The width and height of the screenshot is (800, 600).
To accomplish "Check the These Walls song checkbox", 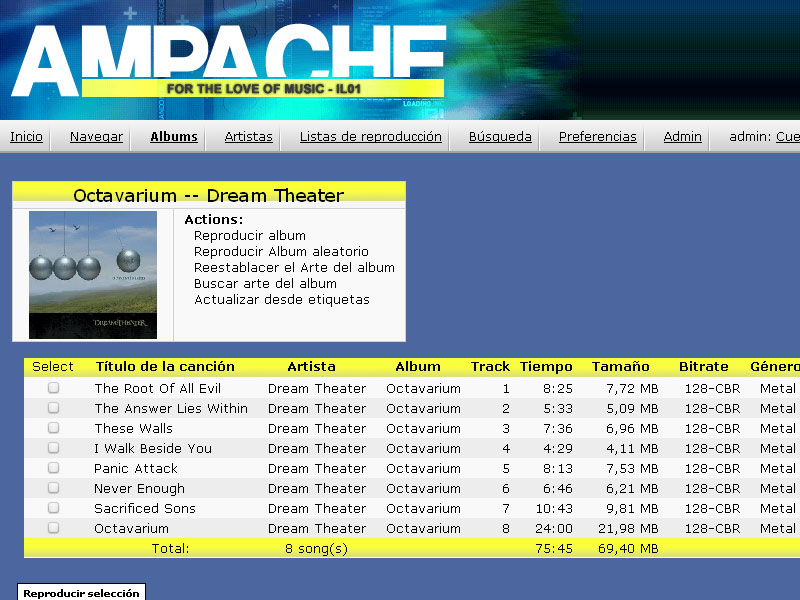I will click(54, 428).
